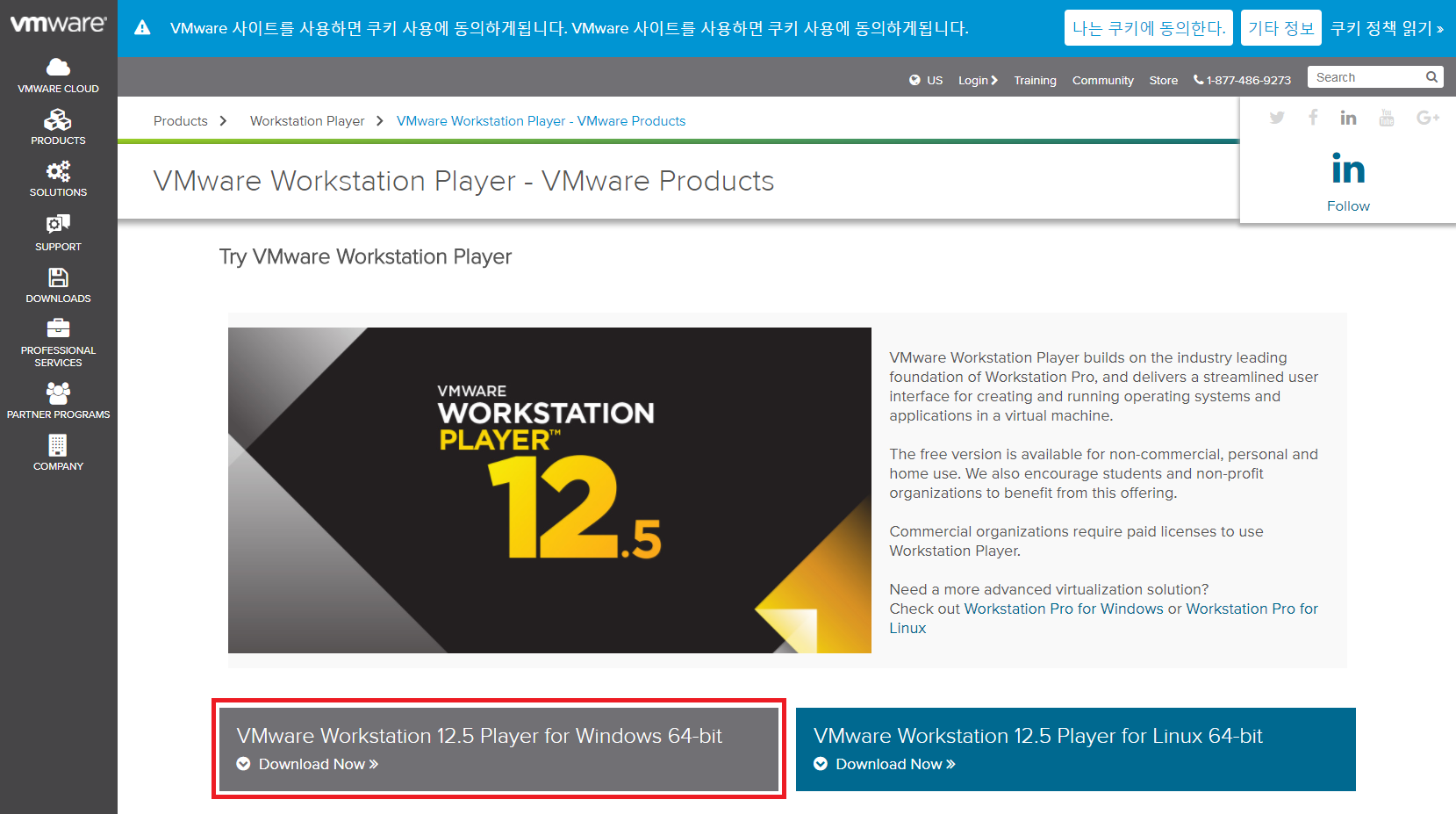Click Linux Download Now circle arrow icon
The width and height of the screenshot is (1456, 814).
821,764
